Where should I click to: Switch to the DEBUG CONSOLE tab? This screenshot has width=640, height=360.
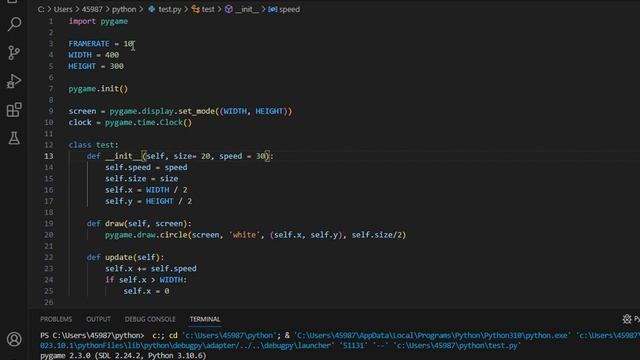pyautogui.click(x=150, y=319)
